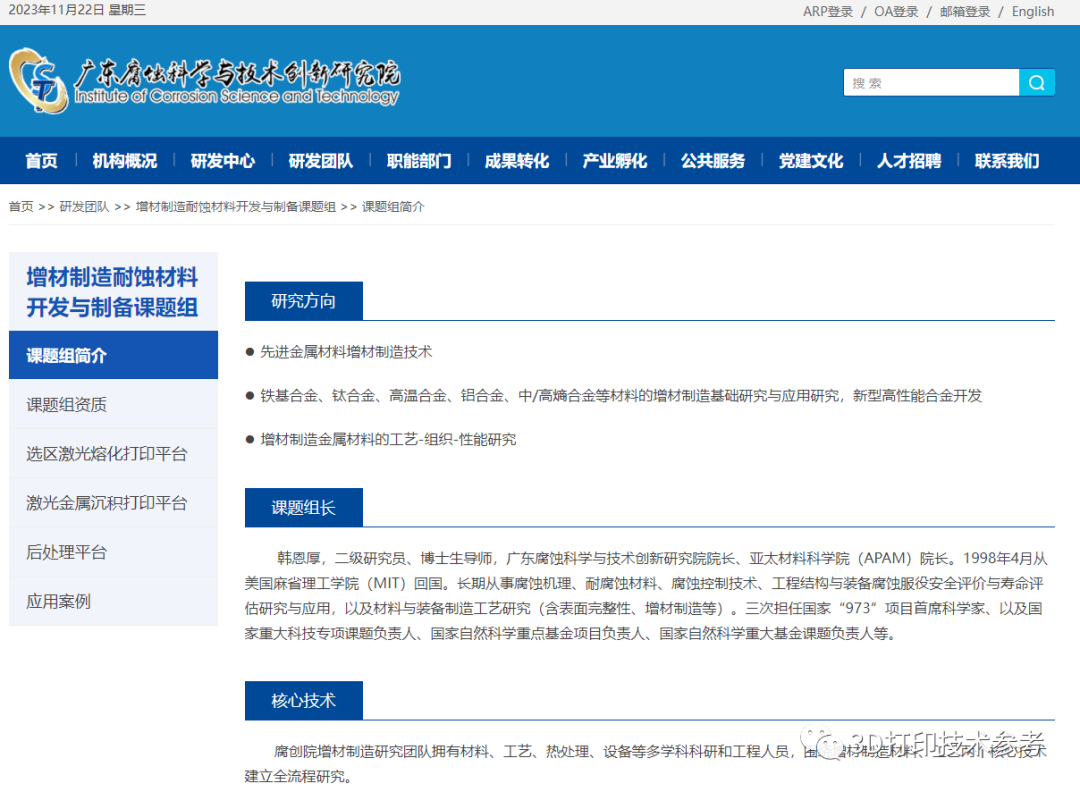This screenshot has height=792, width=1080.
Task: Click the institute Chinese name banner text
Action: [238, 73]
